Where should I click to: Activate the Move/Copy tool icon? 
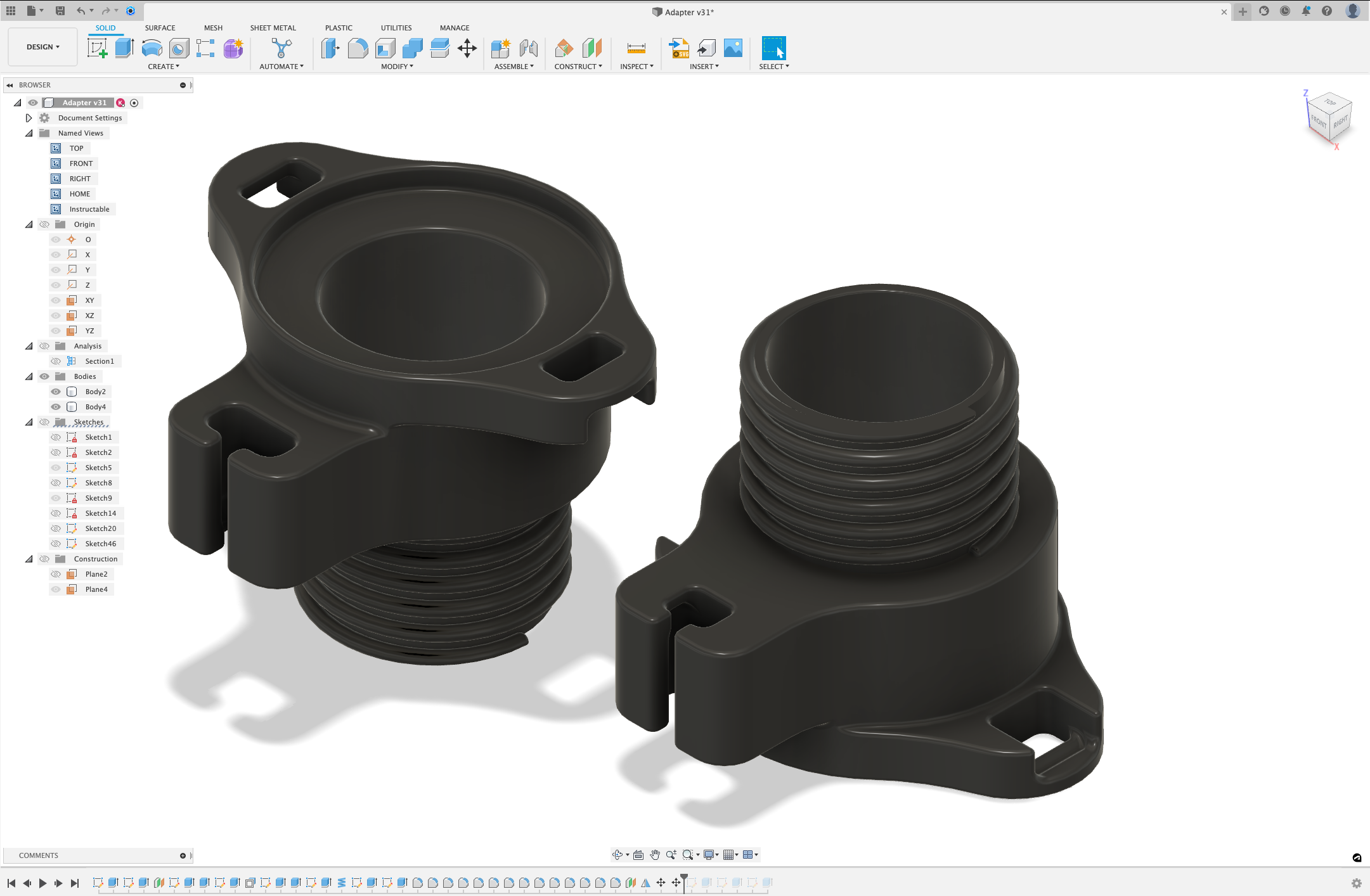467,48
